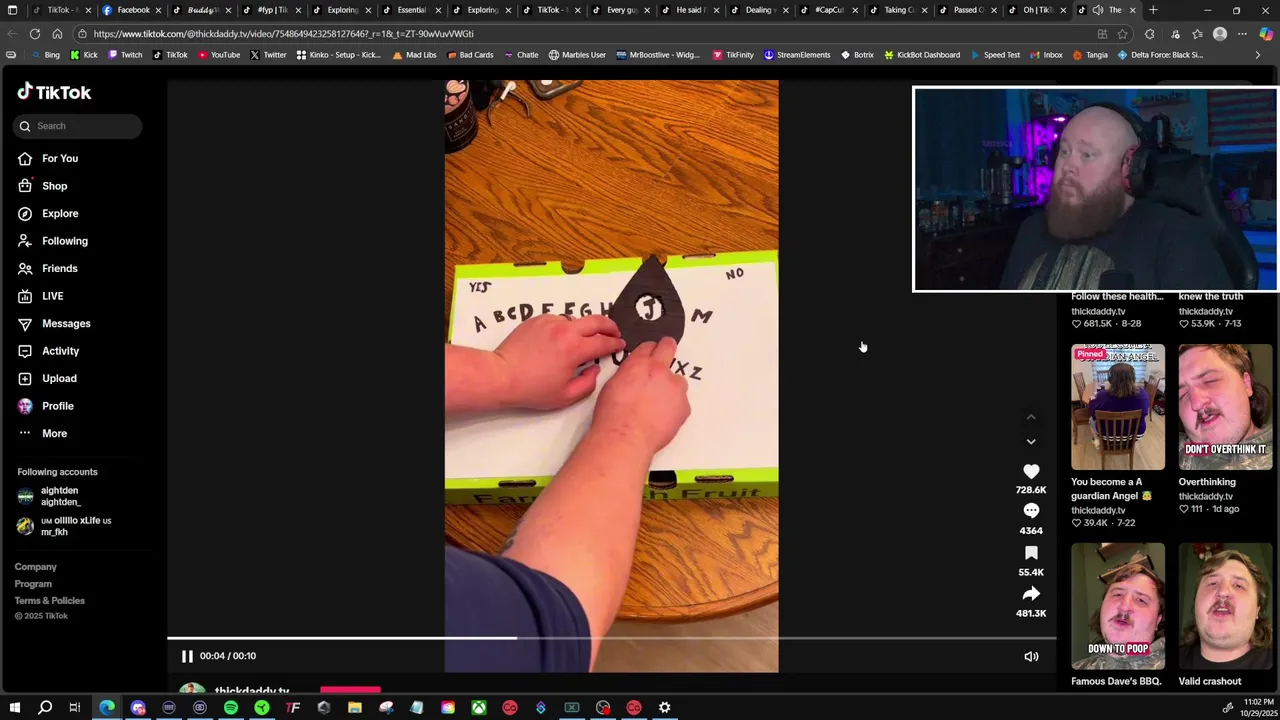Open the Valid crashout video thumbnail
The image size is (1280, 720).
click(1225, 606)
